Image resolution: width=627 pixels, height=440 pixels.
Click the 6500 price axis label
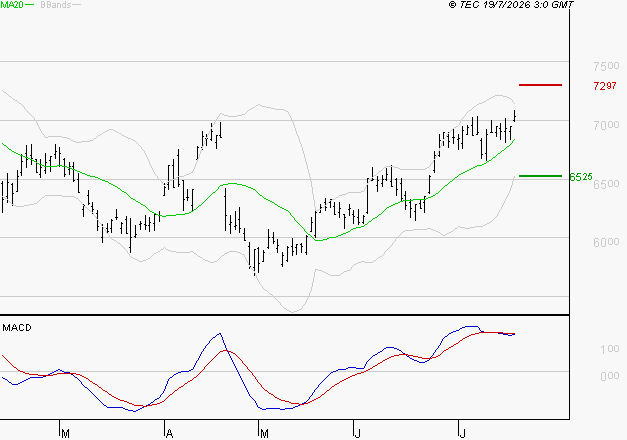606,184
